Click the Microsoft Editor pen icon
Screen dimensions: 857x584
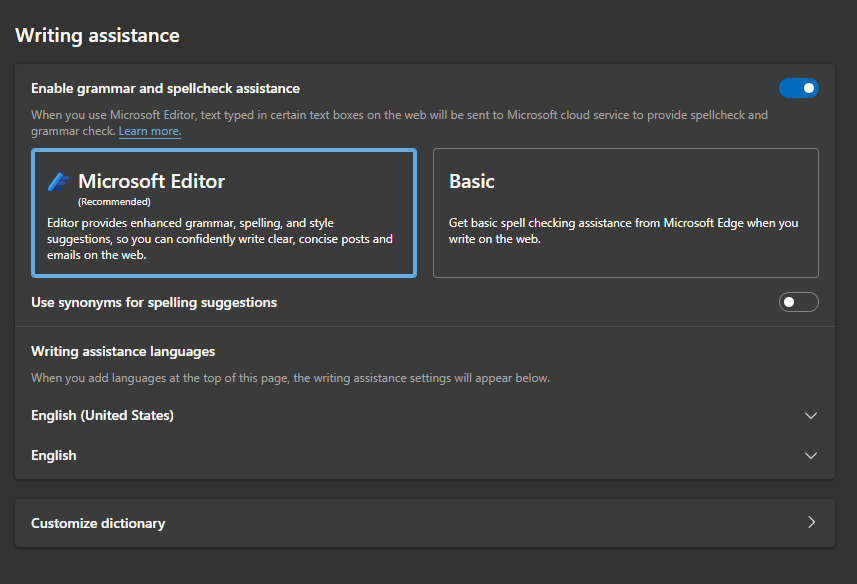[58, 181]
